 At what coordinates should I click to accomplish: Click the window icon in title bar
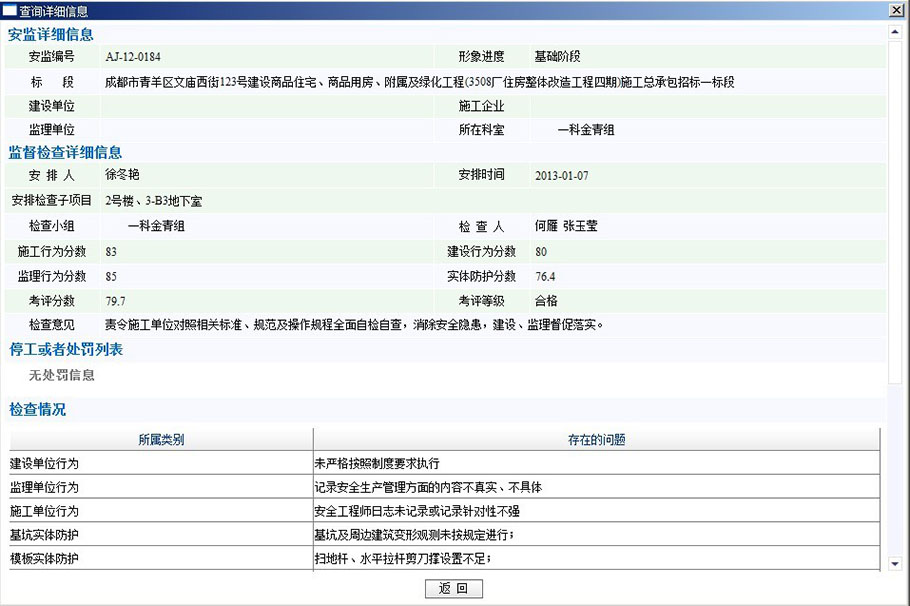click(9, 10)
